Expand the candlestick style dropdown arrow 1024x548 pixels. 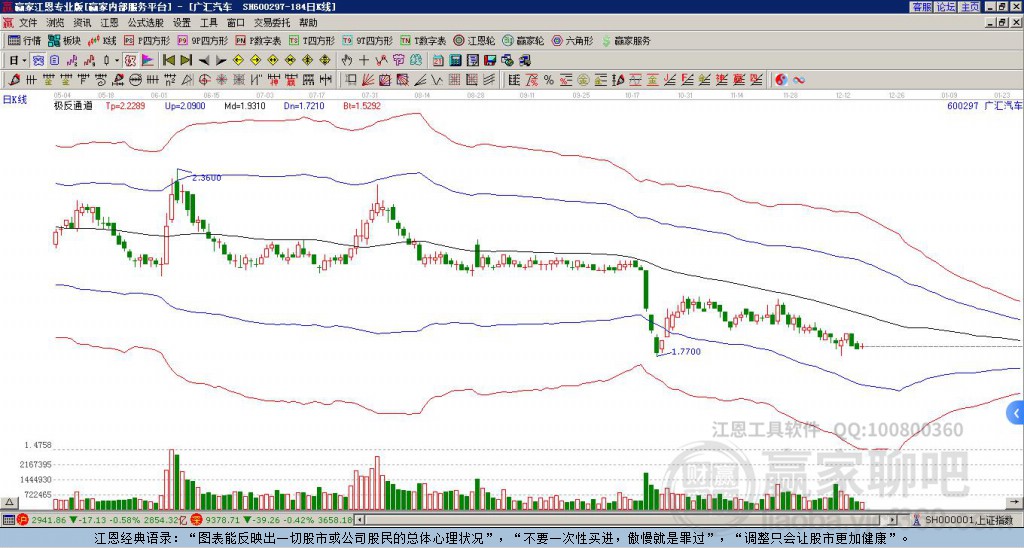pos(117,61)
